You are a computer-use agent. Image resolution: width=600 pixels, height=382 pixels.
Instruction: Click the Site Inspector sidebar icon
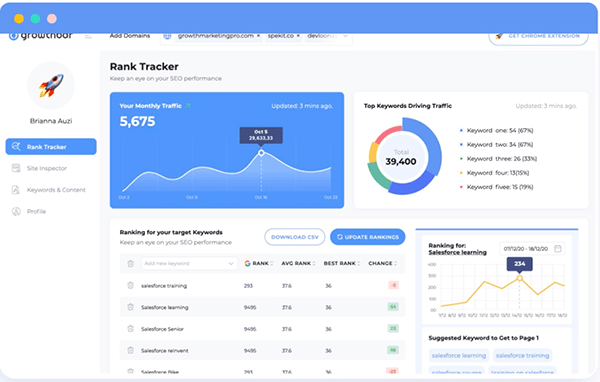[x=16, y=168]
